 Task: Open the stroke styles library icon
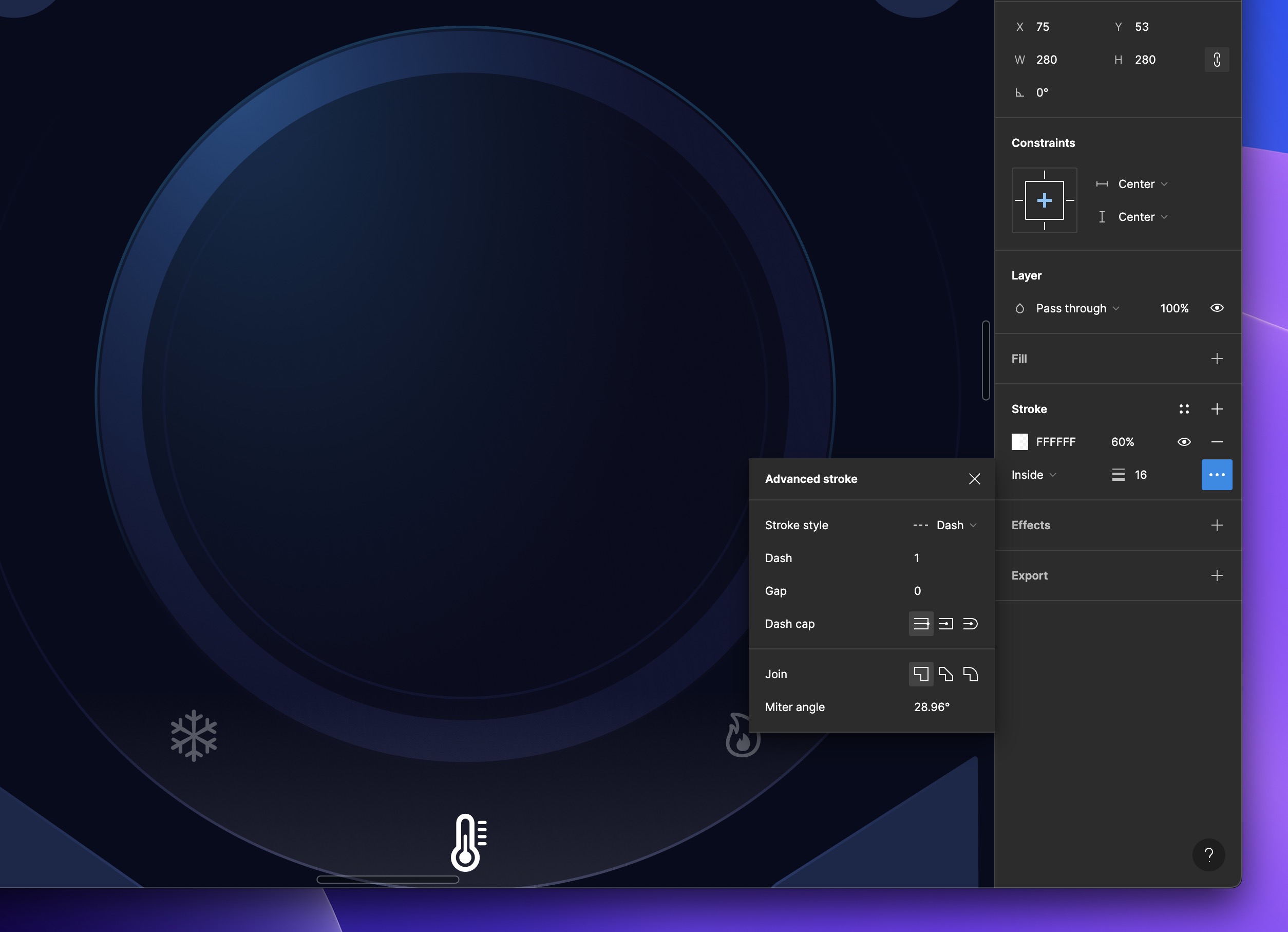click(1185, 408)
